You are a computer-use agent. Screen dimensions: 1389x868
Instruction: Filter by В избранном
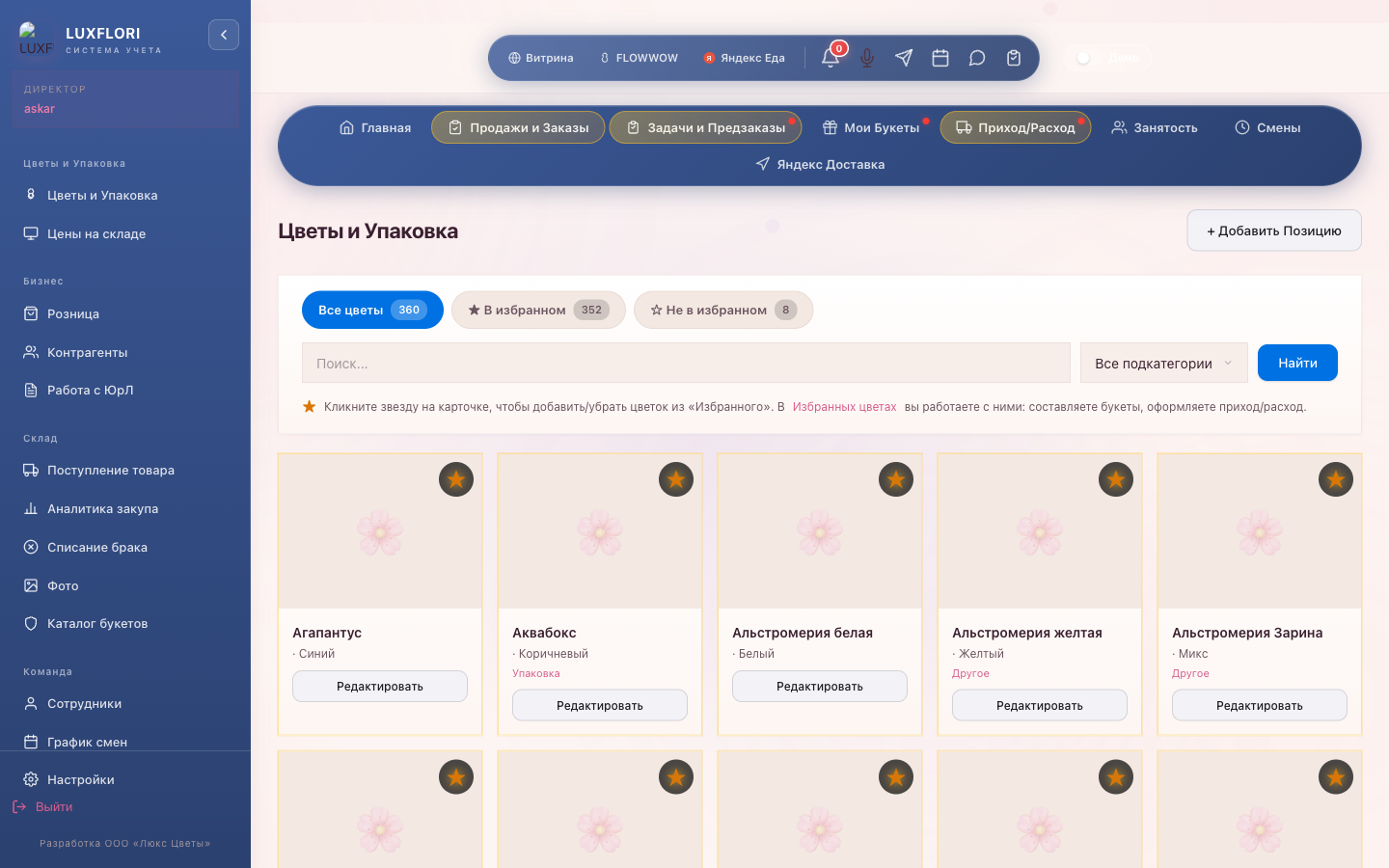click(538, 310)
